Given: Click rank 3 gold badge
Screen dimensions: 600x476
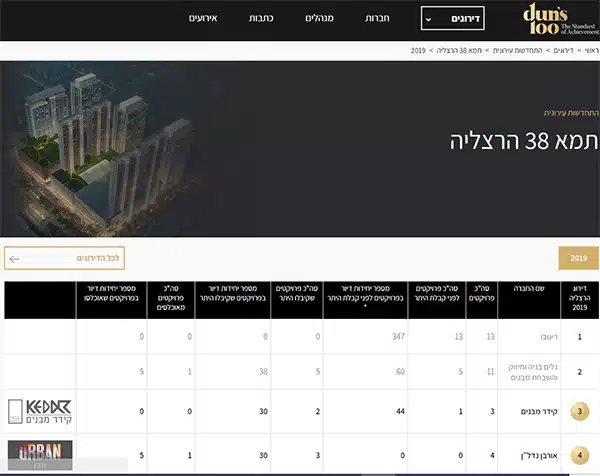Looking at the screenshot, I should (580, 411).
